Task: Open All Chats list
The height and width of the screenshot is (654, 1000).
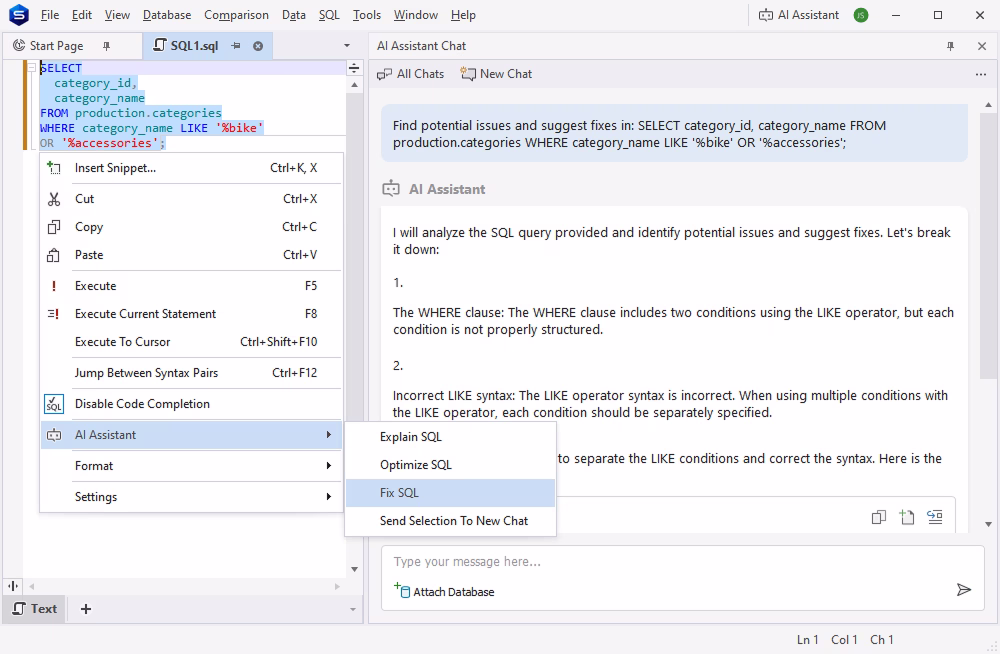Action: click(410, 74)
